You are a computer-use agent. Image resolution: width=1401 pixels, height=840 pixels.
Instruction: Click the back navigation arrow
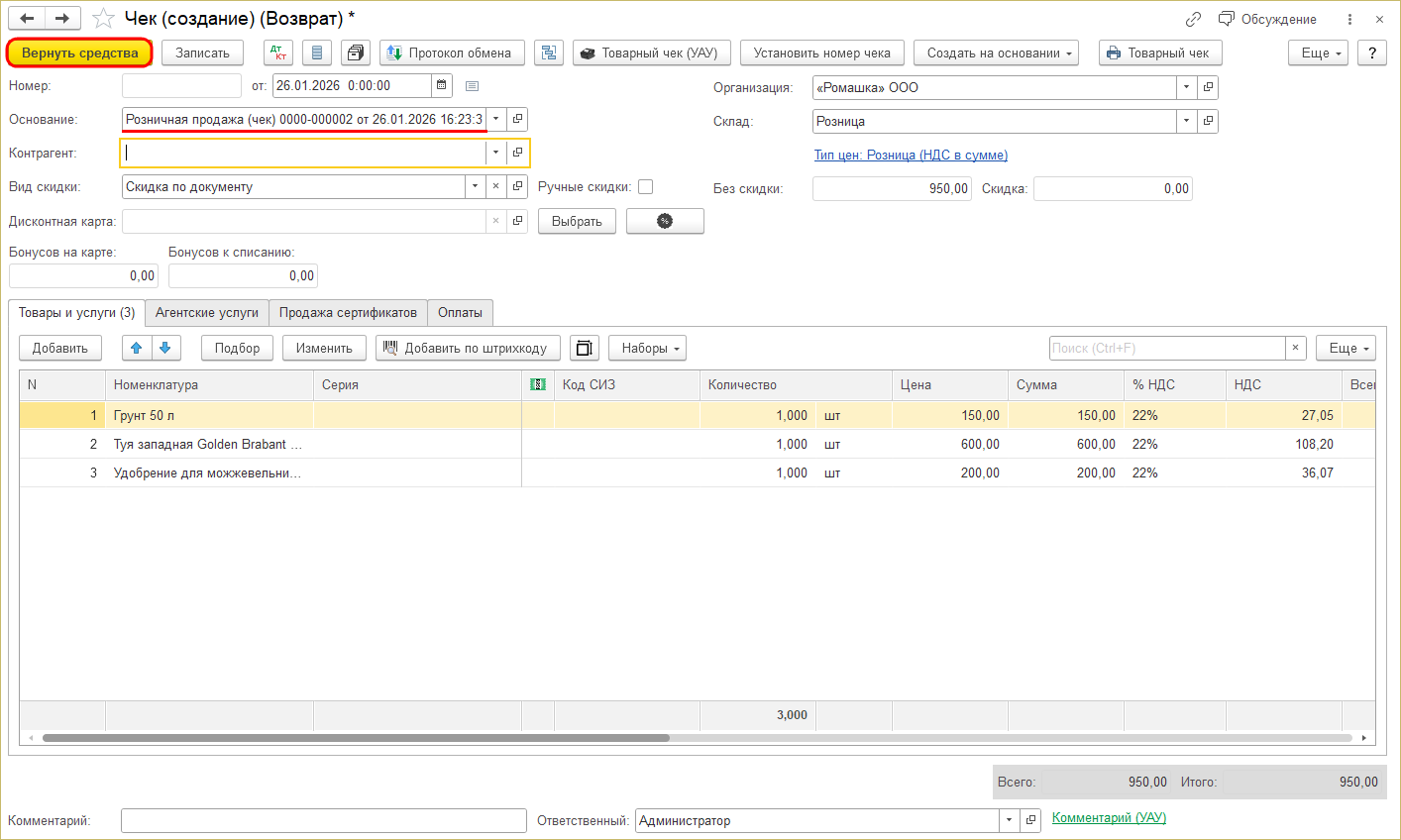[27, 19]
